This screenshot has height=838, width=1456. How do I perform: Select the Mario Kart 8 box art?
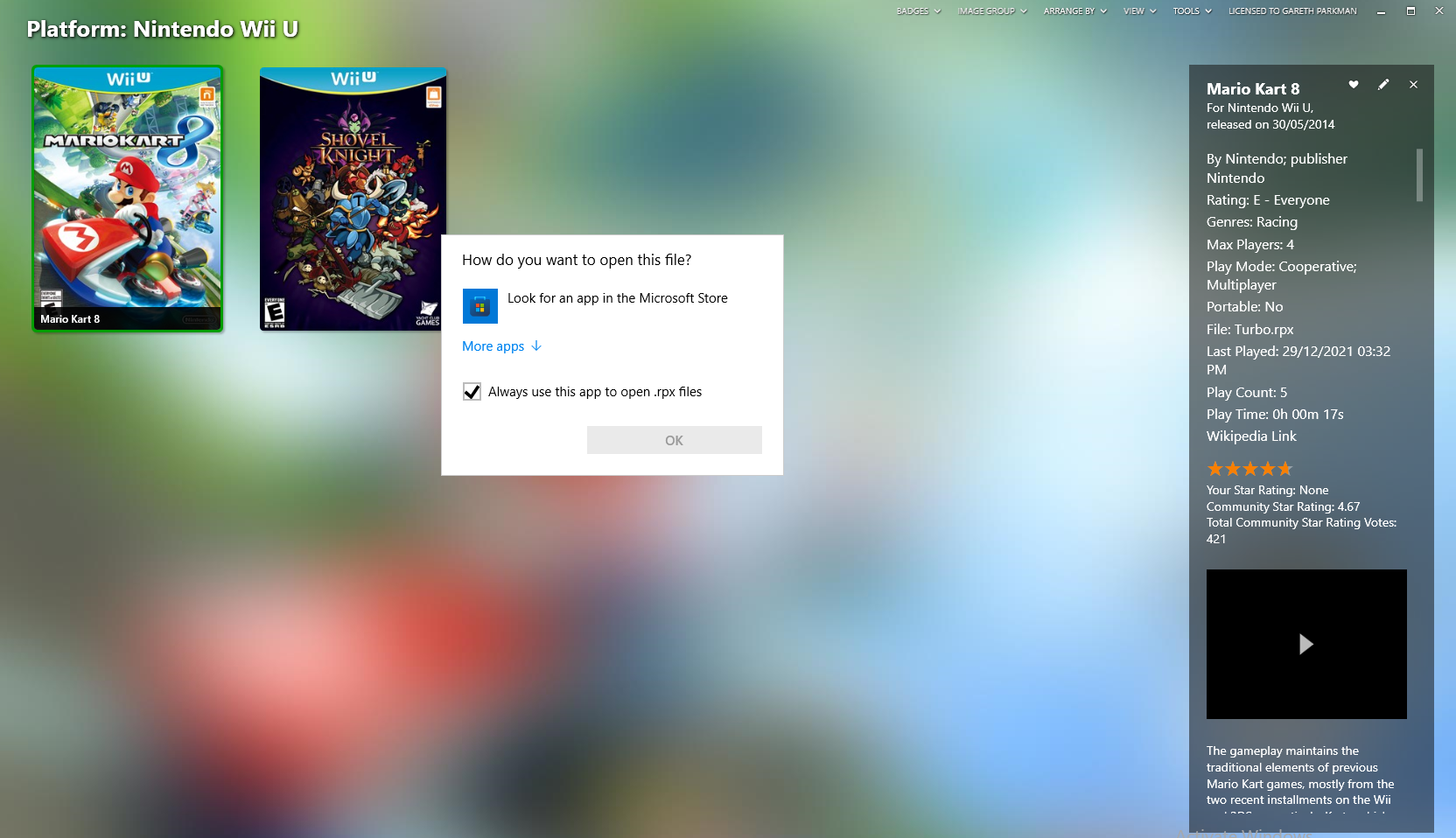coord(128,199)
